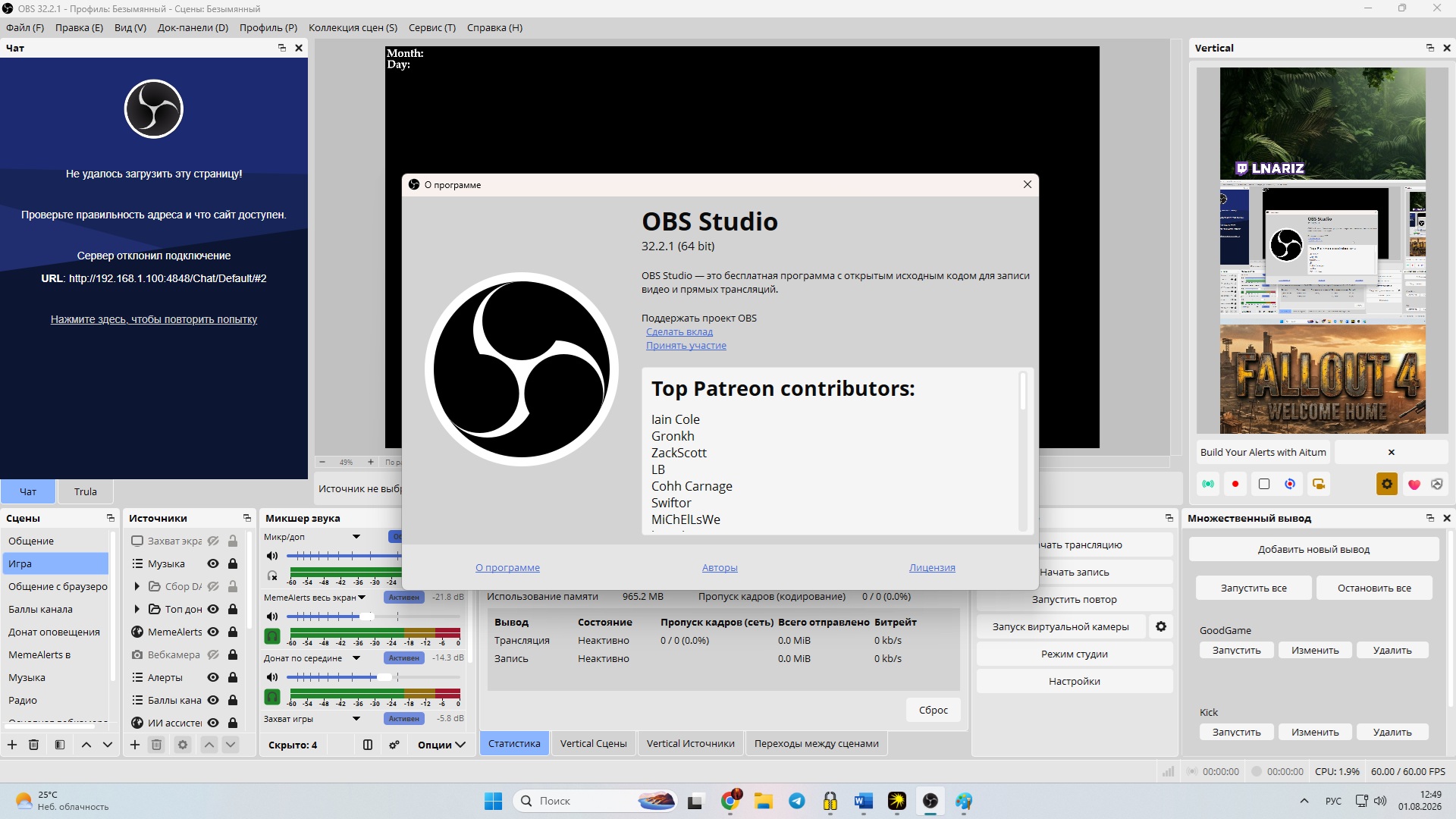The image size is (1456, 819).
Task: Open the Донат по середине mixer dropdown
Action: (356, 658)
